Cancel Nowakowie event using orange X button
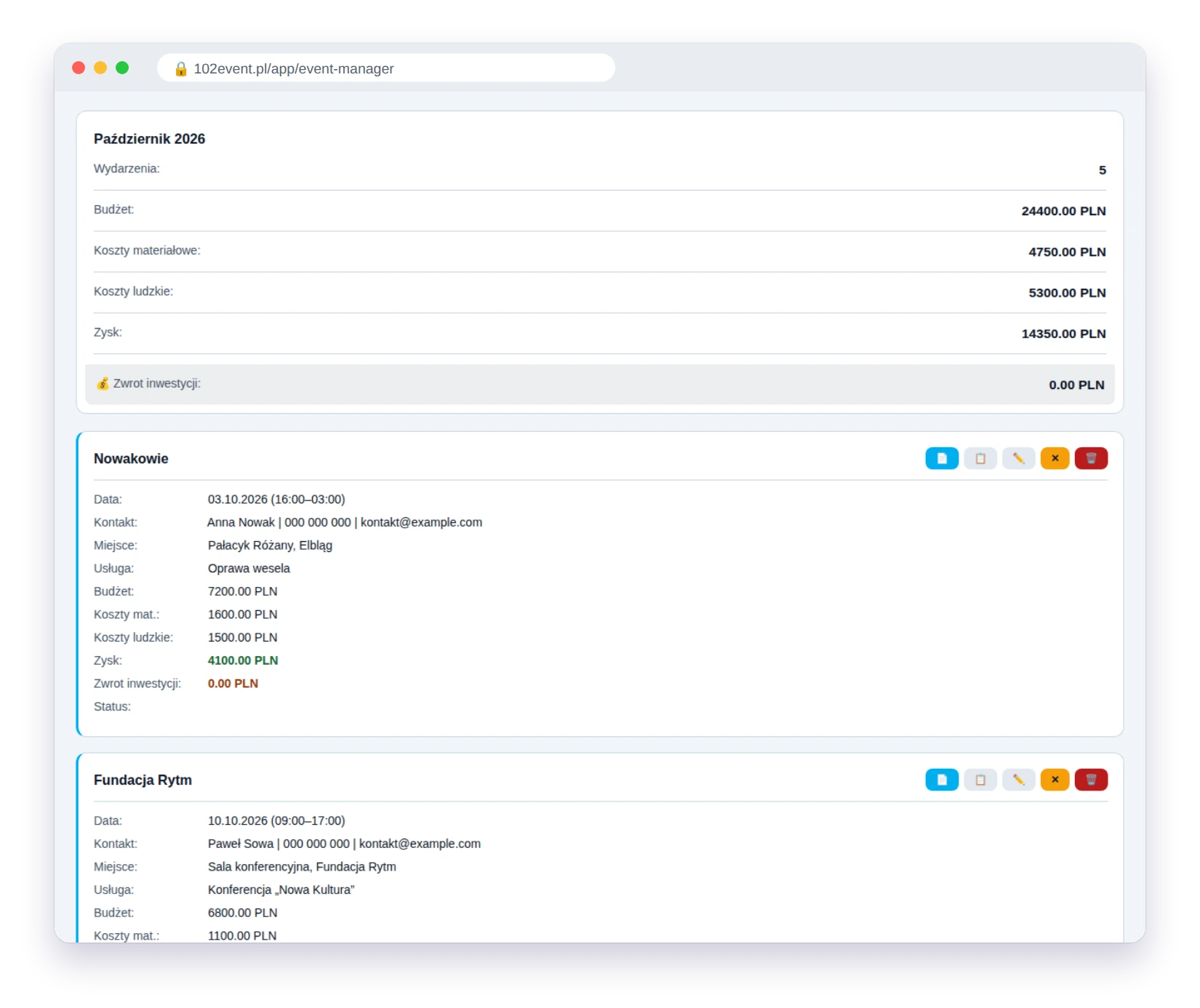 (x=1055, y=458)
